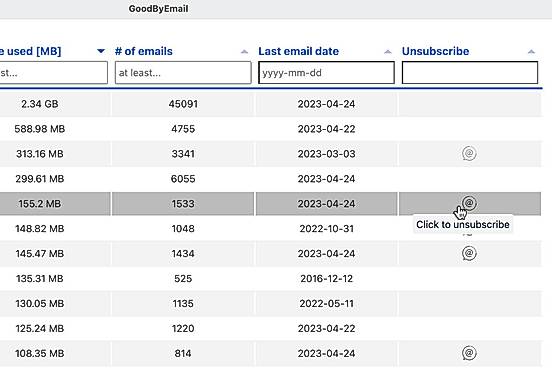Click unsubscribe icon in 108.35 MB row
This screenshot has width=552, height=368.
469,353
